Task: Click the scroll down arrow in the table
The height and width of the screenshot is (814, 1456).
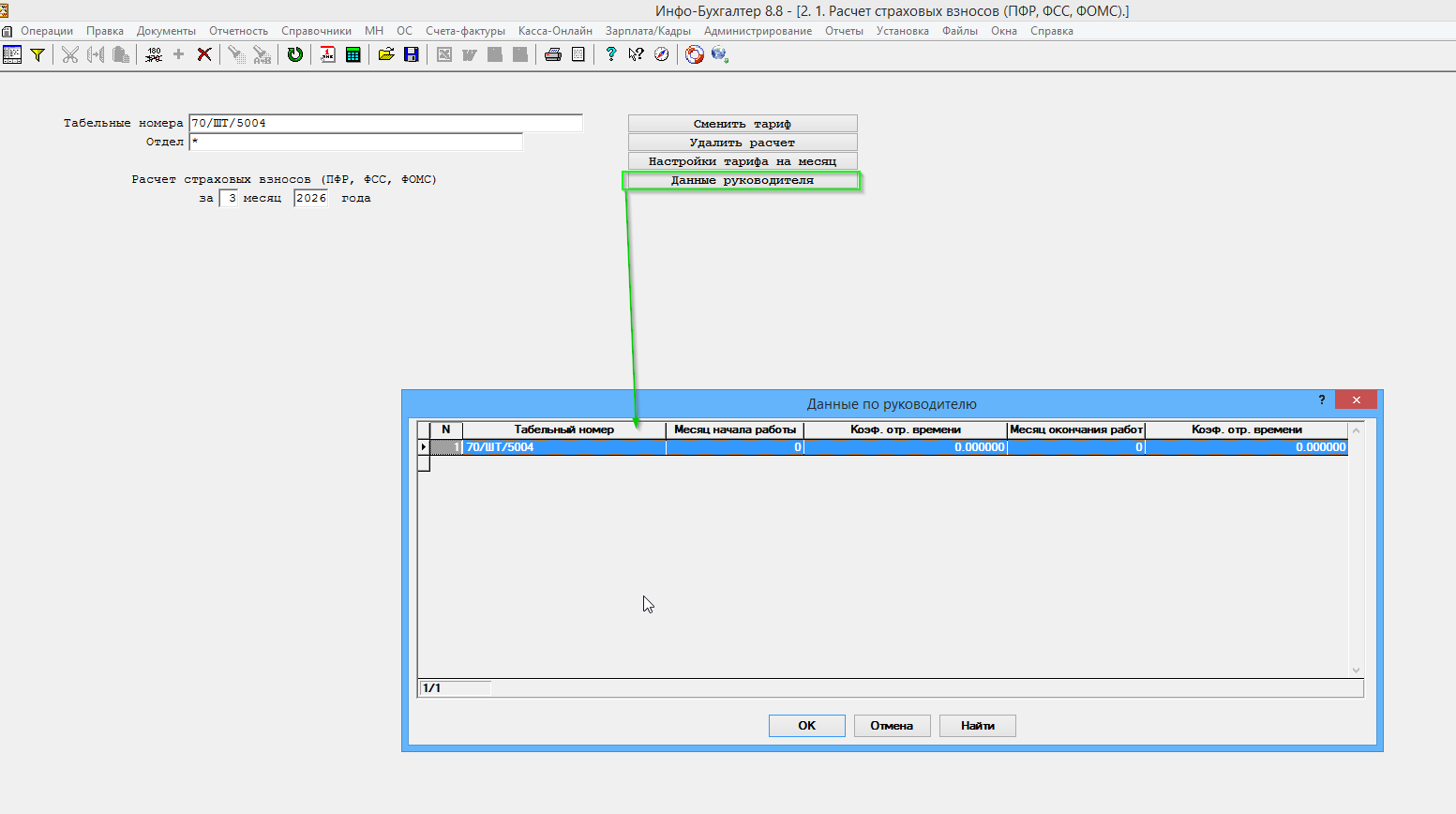Action: (1356, 670)
